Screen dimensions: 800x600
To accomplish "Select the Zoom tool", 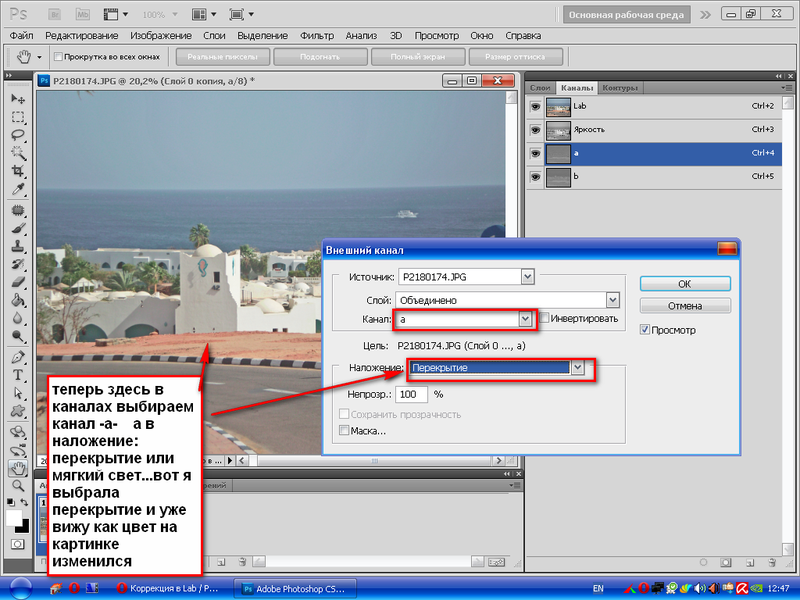I will pyautogui.click(x=18, y=486).
